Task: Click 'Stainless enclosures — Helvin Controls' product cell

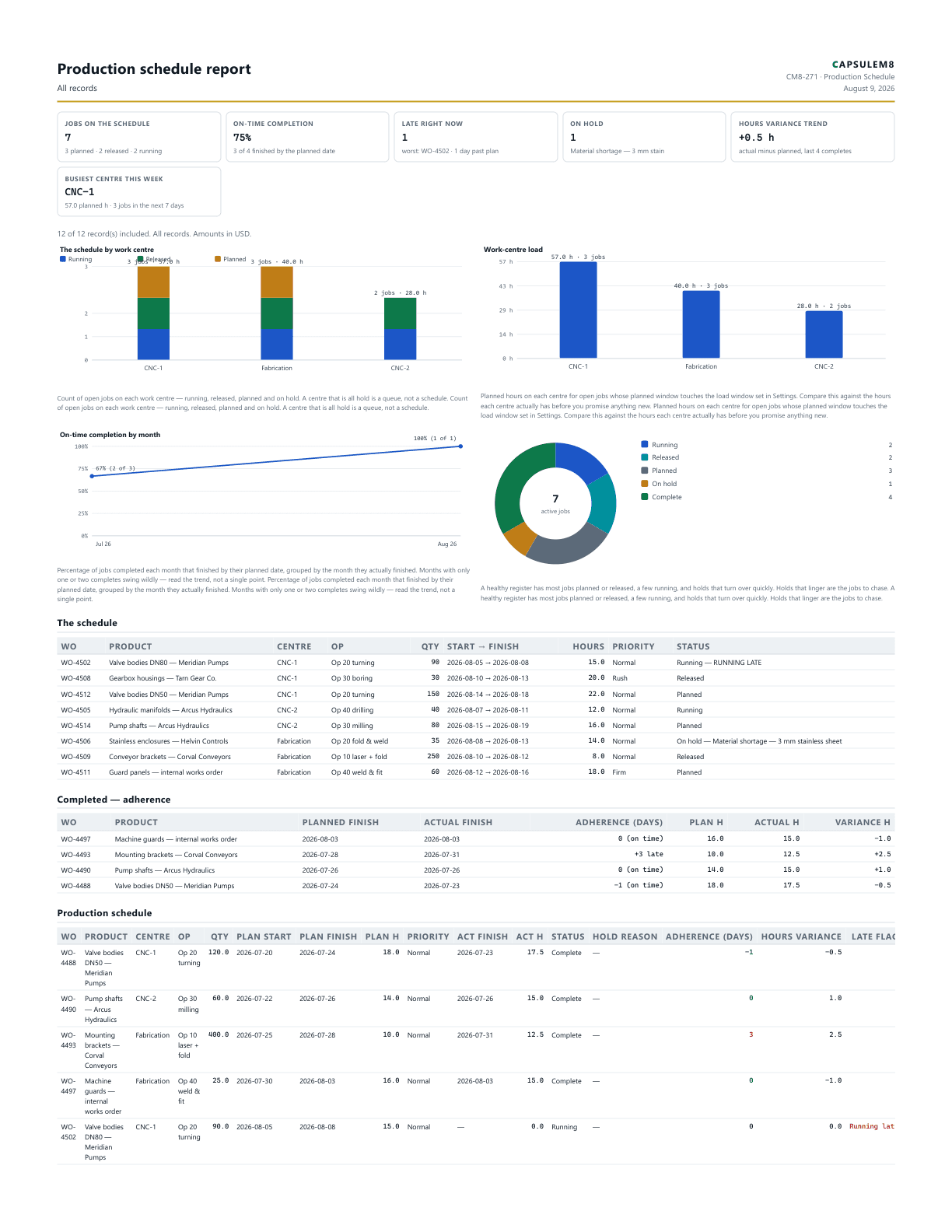Action: click(168, 741)
